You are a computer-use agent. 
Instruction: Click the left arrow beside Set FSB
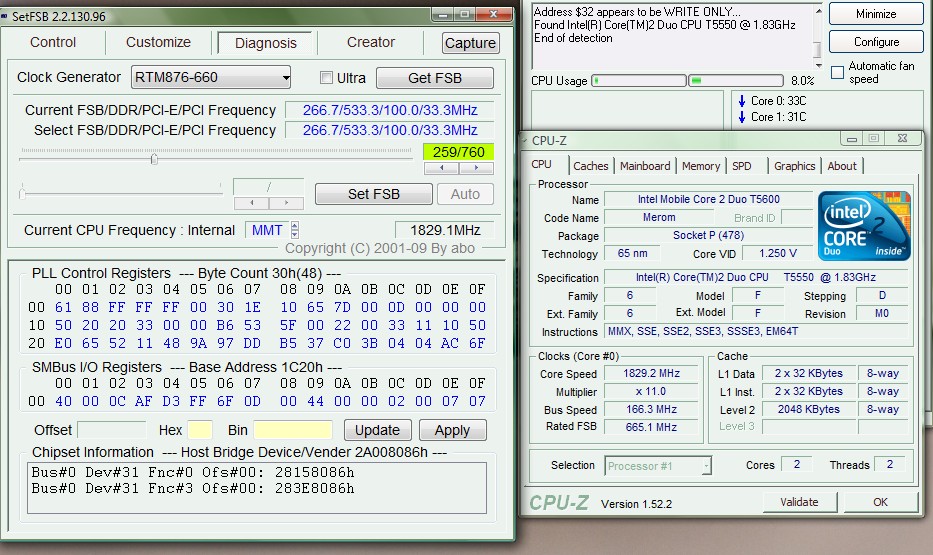point(252,203)
